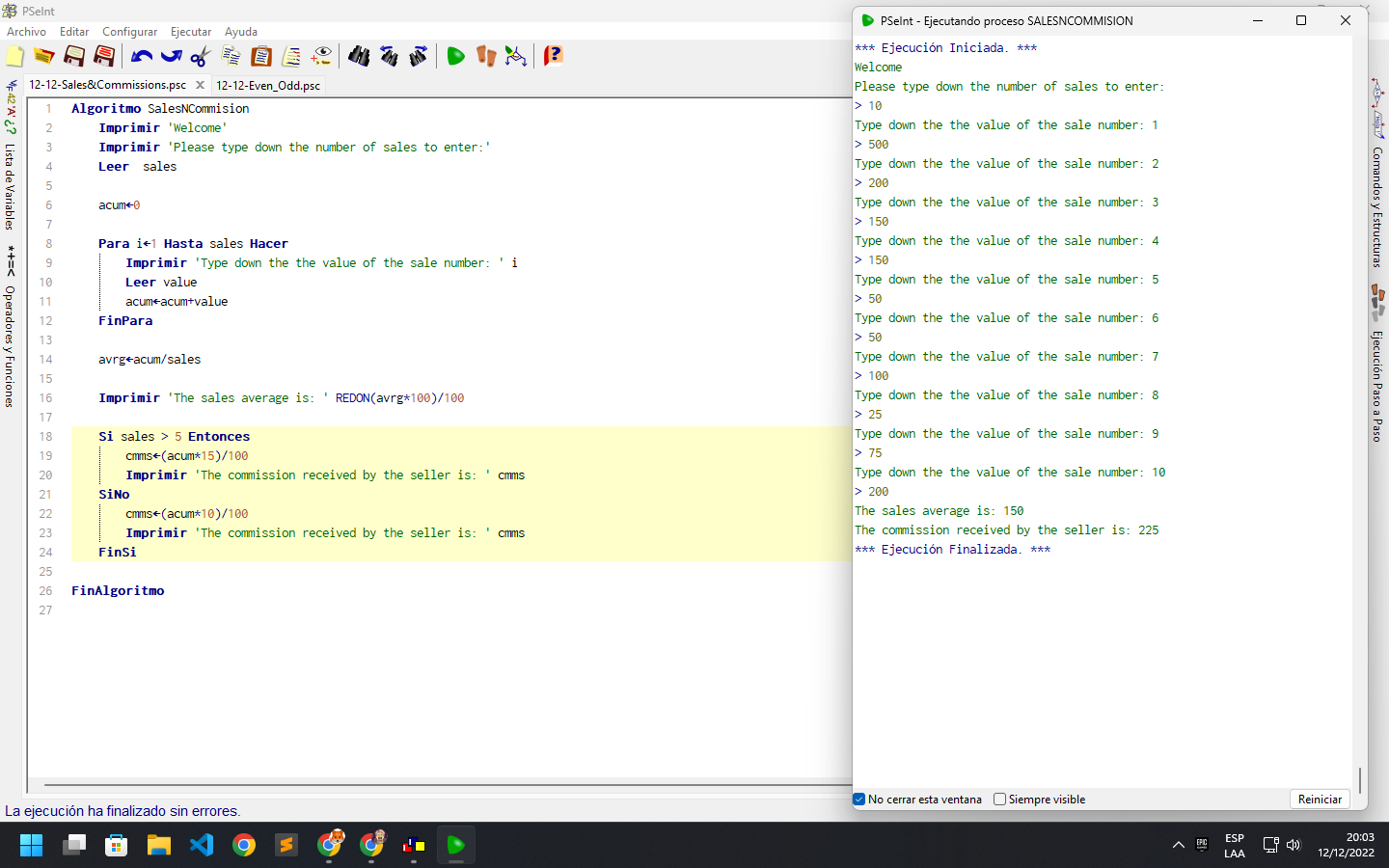This screenshot has height=868, width=1389.
Task: Draw the flowchart with the diagram icon
Action: [x=516, y=56]
